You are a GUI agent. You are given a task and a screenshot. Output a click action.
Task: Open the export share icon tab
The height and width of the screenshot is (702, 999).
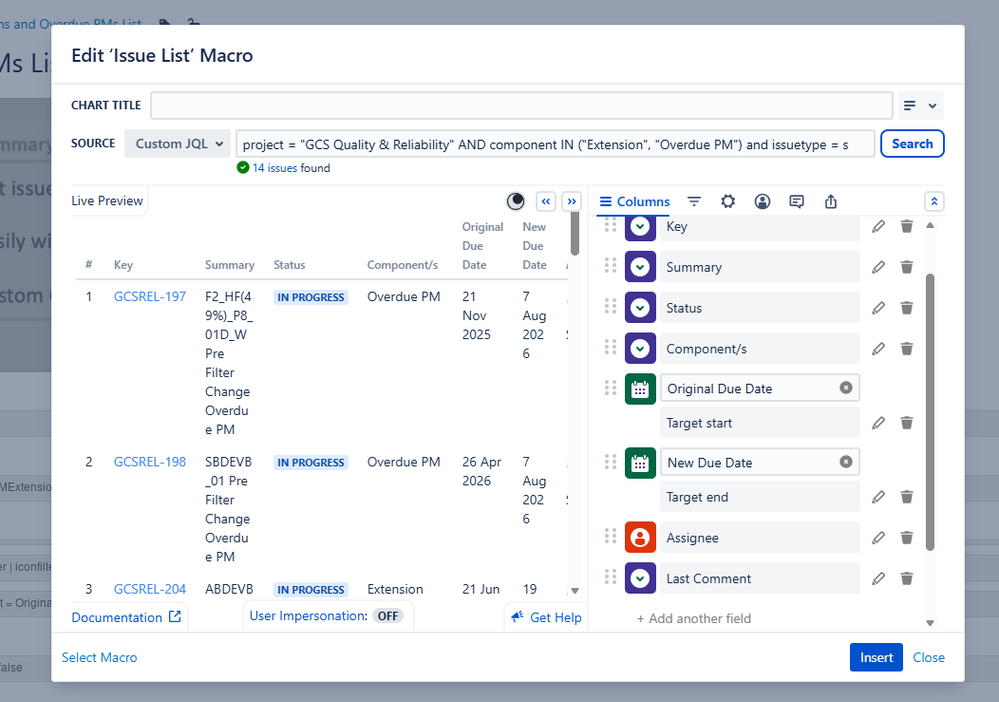(831, 201)
